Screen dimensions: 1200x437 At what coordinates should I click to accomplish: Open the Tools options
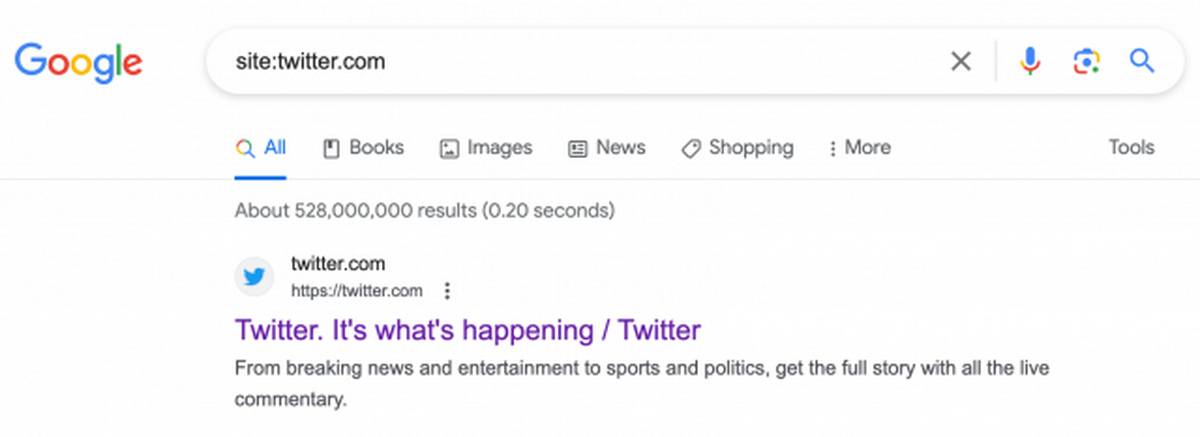[1131, 148]
